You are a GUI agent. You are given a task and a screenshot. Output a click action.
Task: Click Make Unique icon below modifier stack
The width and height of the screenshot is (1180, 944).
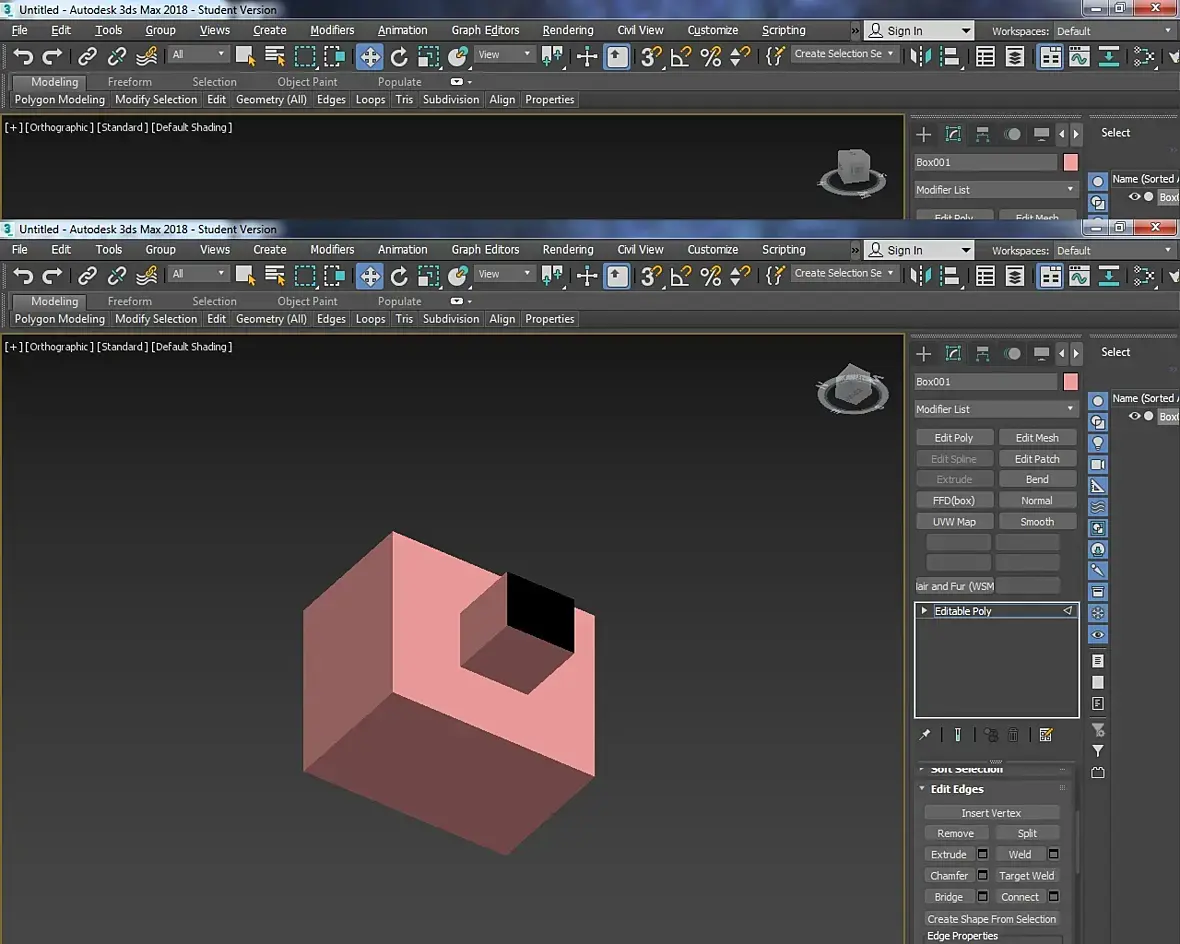(x=990, y=735)
